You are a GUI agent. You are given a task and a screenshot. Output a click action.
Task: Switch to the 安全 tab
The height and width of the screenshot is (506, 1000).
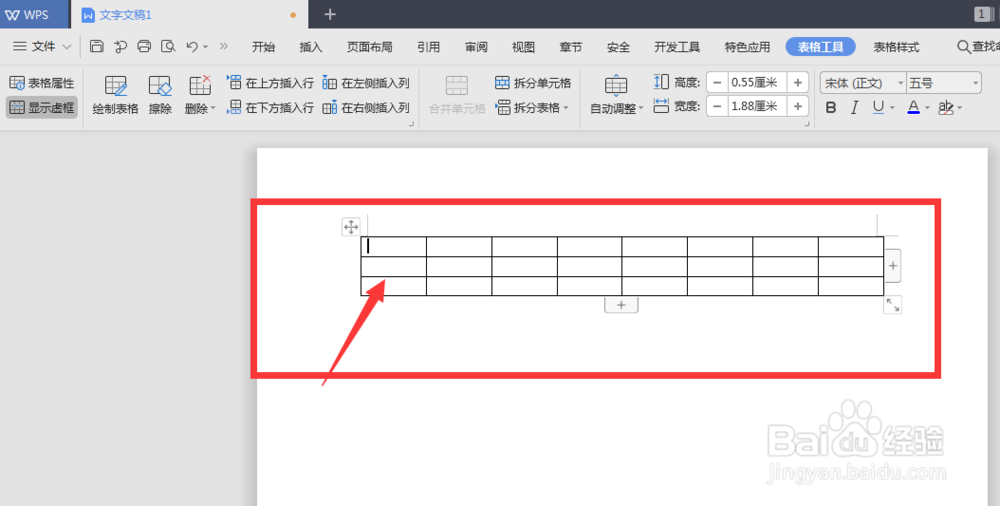(619, 47)
